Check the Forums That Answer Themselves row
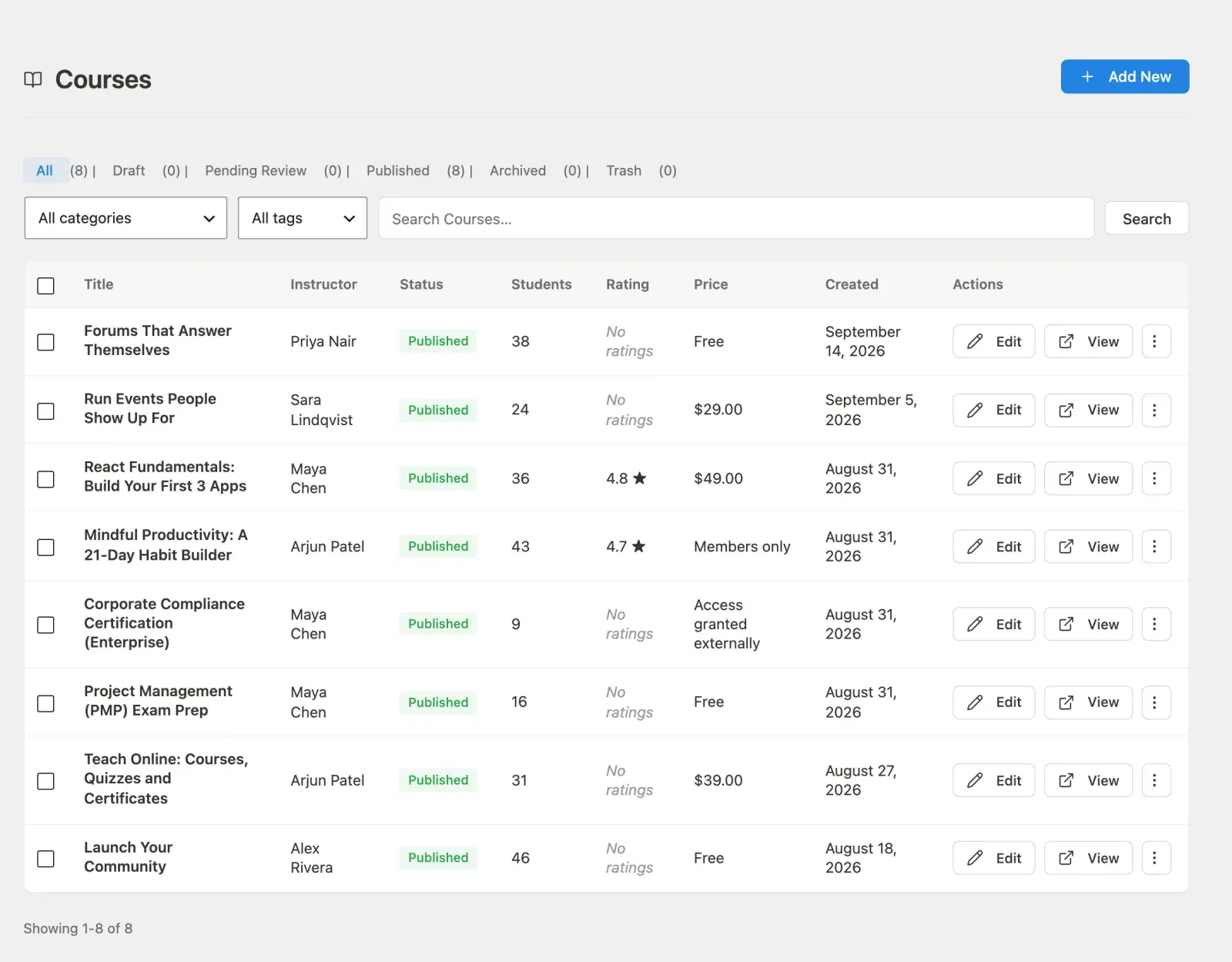The width and height of the screenshot is (1232, 962). (x=46, y=342)
